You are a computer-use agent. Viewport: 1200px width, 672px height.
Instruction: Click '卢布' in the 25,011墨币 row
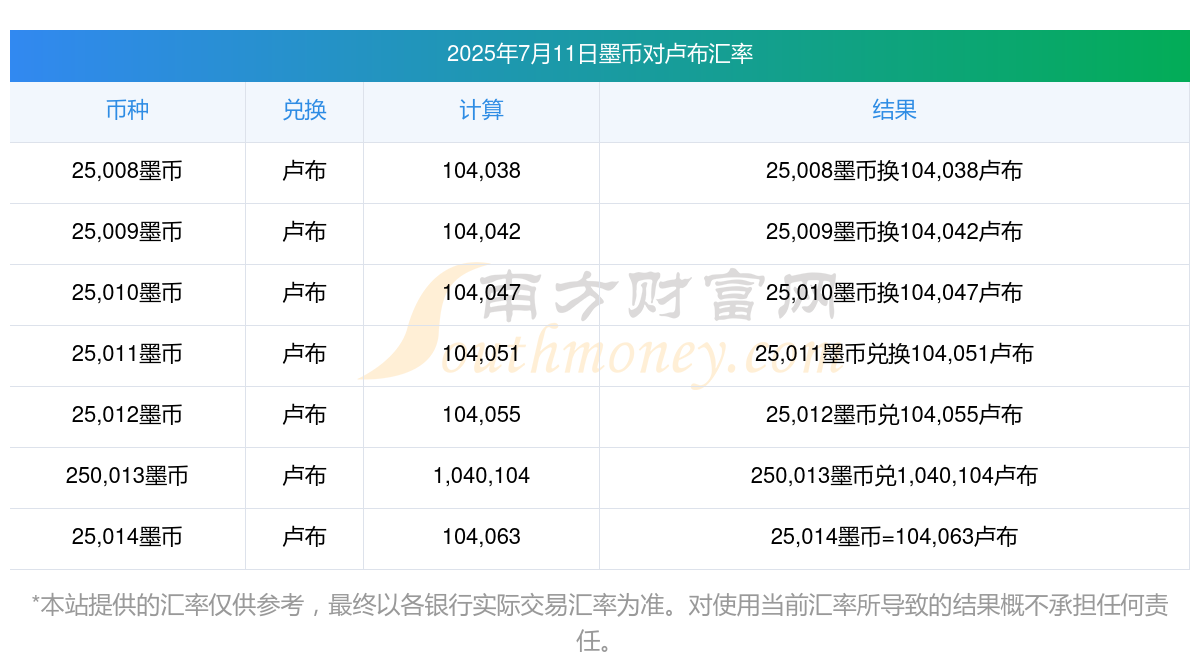pos(304,354)
